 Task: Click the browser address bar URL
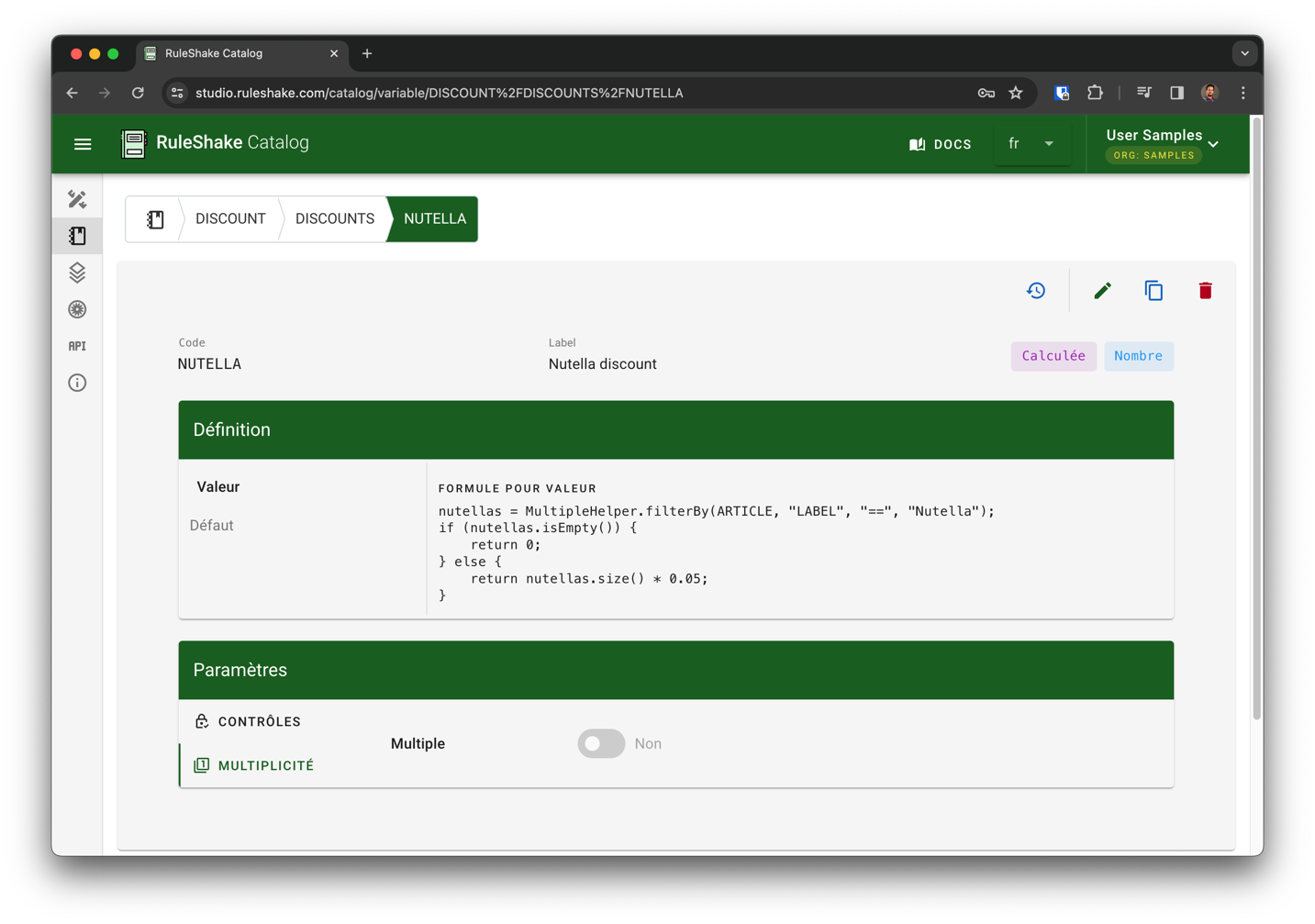pyautogui.click(x=439, y=93)
